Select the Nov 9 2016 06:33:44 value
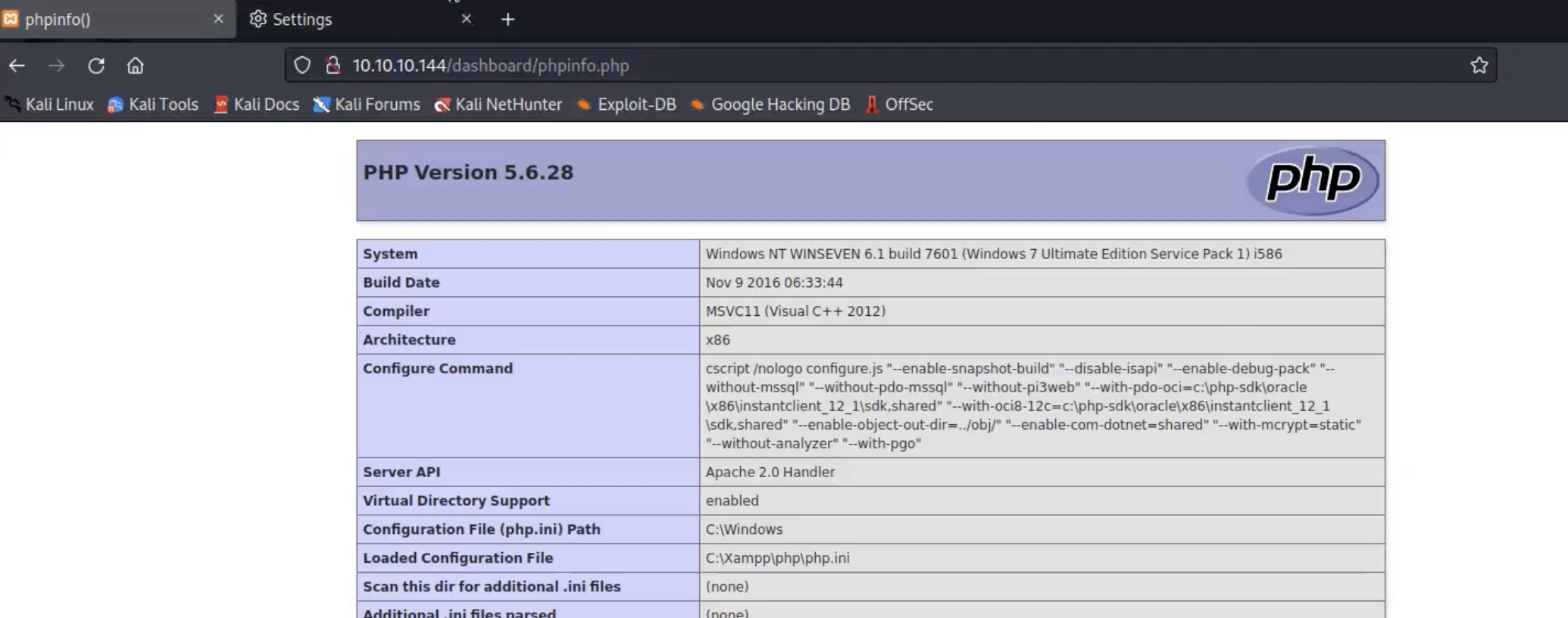The width and height of the screenshot is (1568, 618). pos(774,282)
